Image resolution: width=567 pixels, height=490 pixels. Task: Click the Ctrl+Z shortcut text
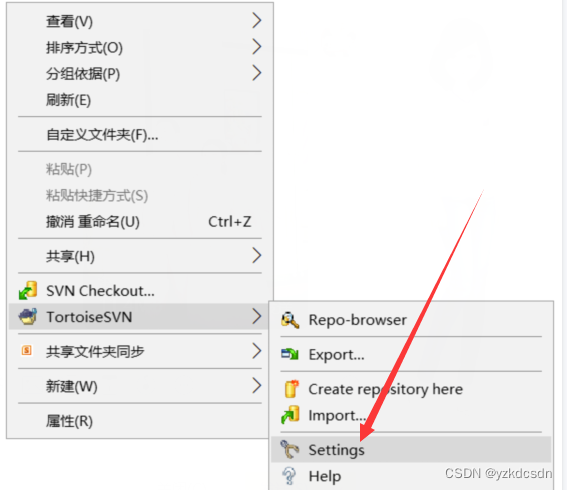pos(230,221)
